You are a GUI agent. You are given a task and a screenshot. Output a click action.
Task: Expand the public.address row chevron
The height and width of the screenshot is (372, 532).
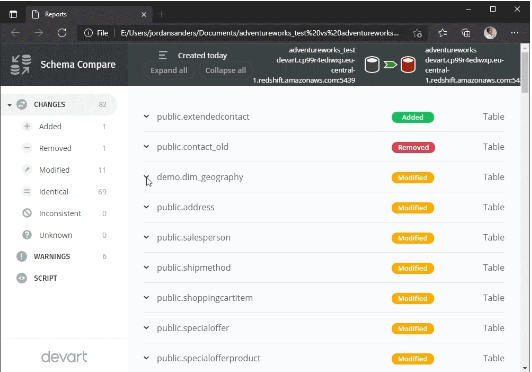tap(146, 207)
